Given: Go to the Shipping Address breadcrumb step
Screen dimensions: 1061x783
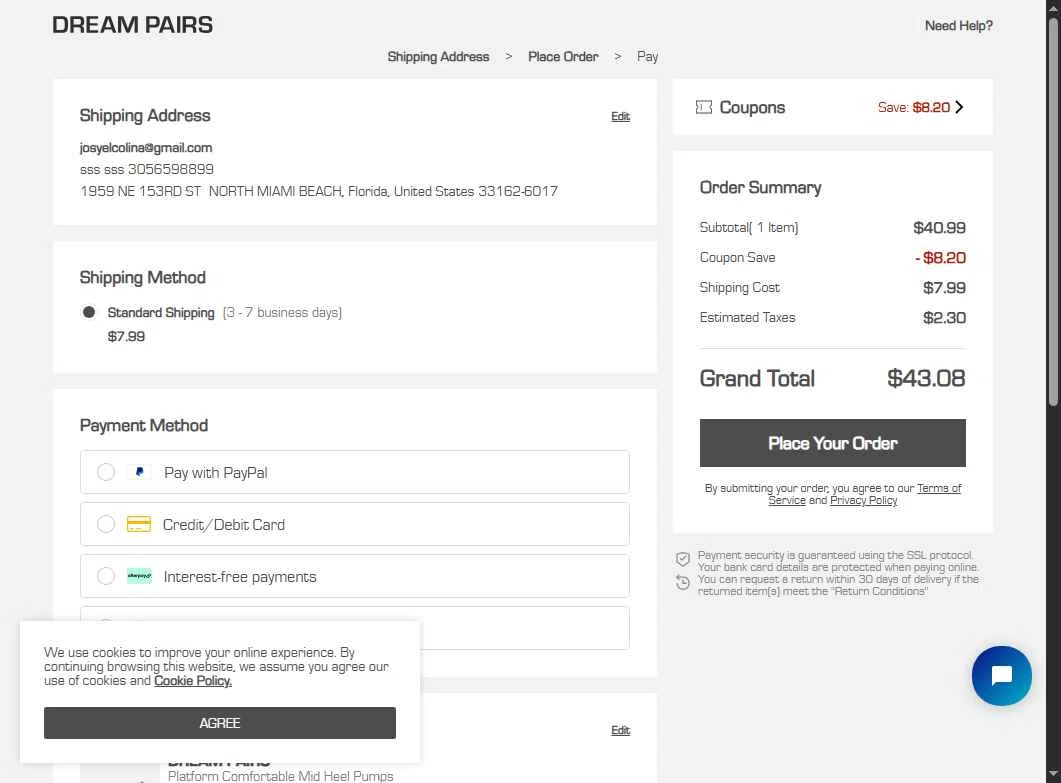Looking at the screenshot, I should [438, 57].
